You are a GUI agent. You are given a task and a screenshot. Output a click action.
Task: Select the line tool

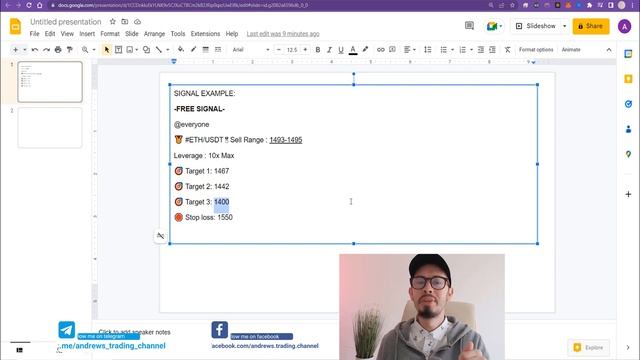coord(159,50)
